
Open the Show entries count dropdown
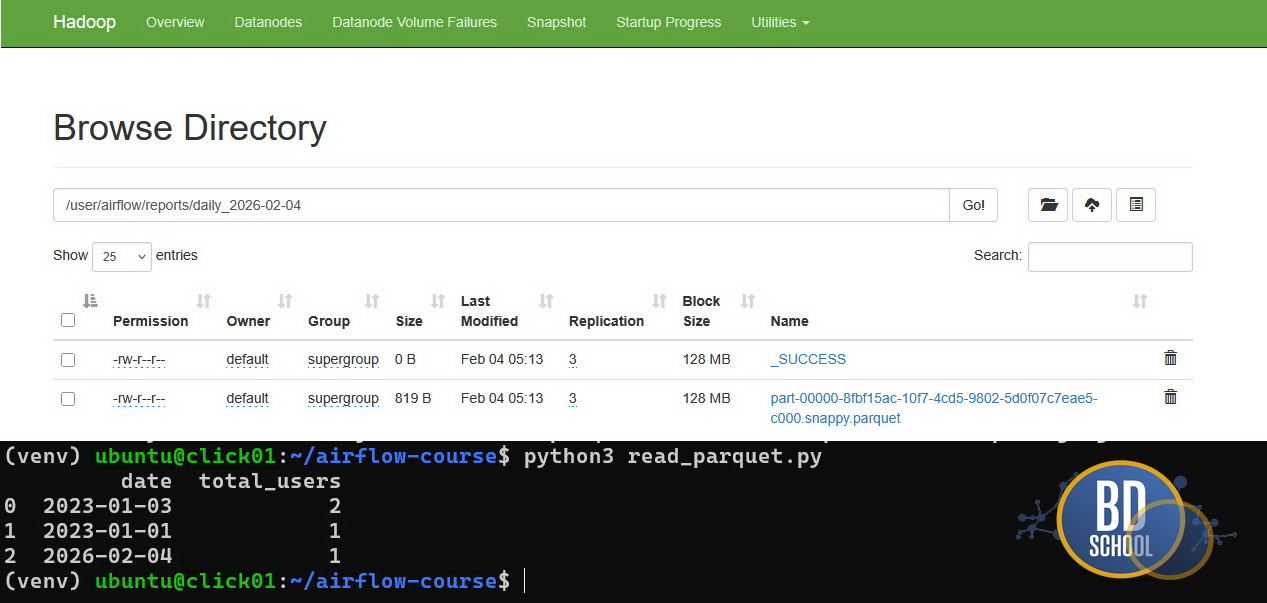[122, 256]
